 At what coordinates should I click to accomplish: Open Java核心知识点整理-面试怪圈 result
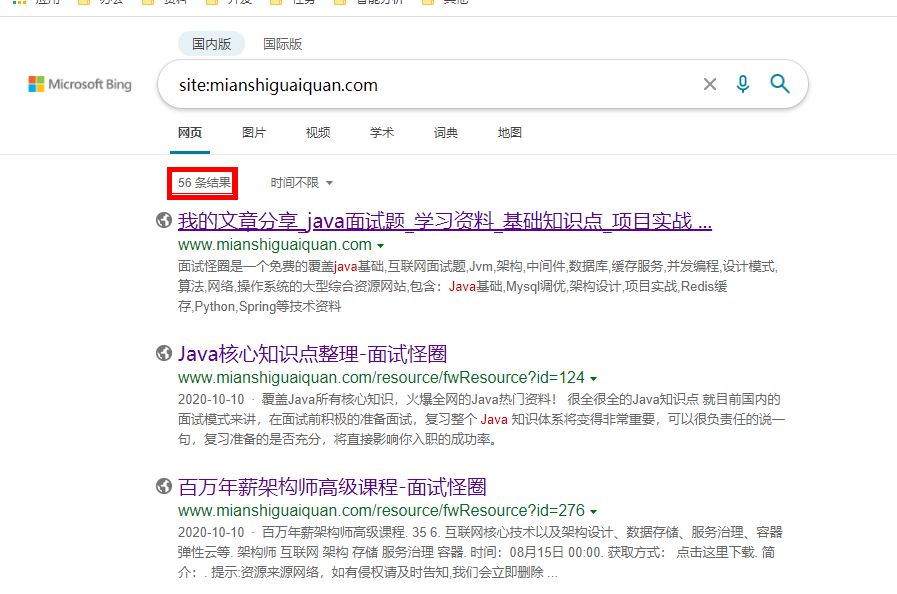312,354
